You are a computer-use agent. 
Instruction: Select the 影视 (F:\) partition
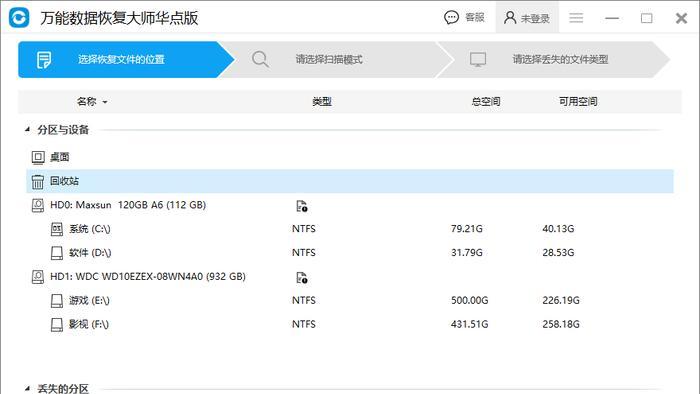tap(350, 324)
